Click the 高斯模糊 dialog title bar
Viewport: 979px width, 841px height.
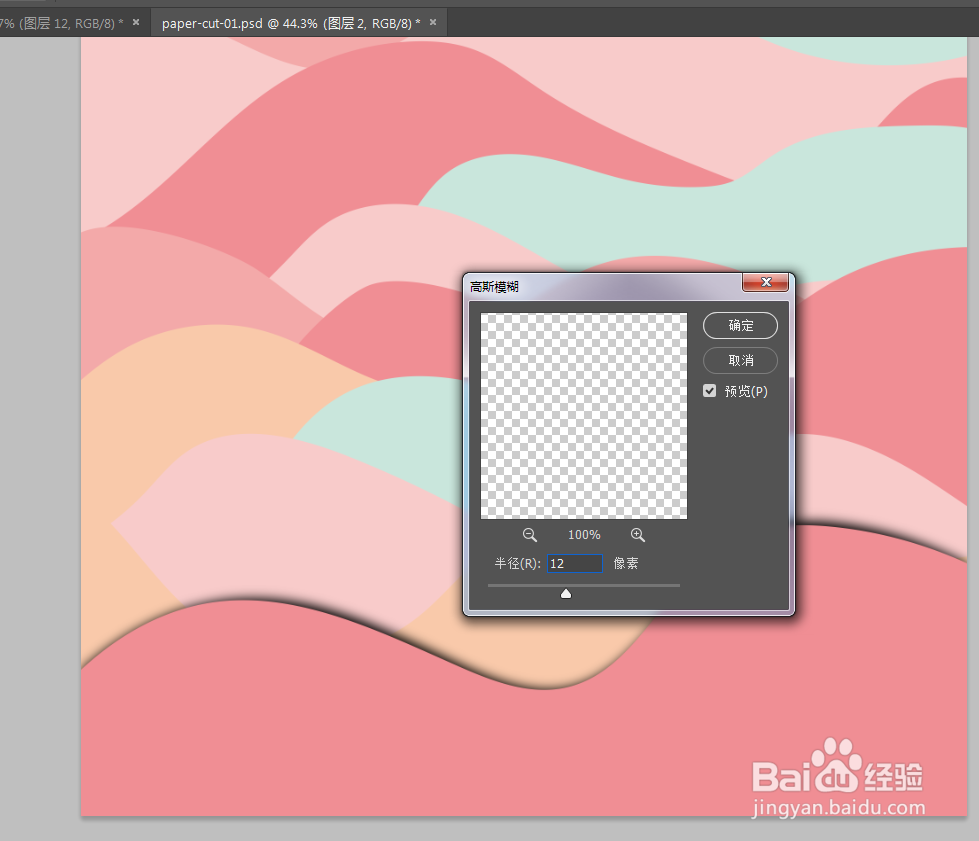click(604, 287)
